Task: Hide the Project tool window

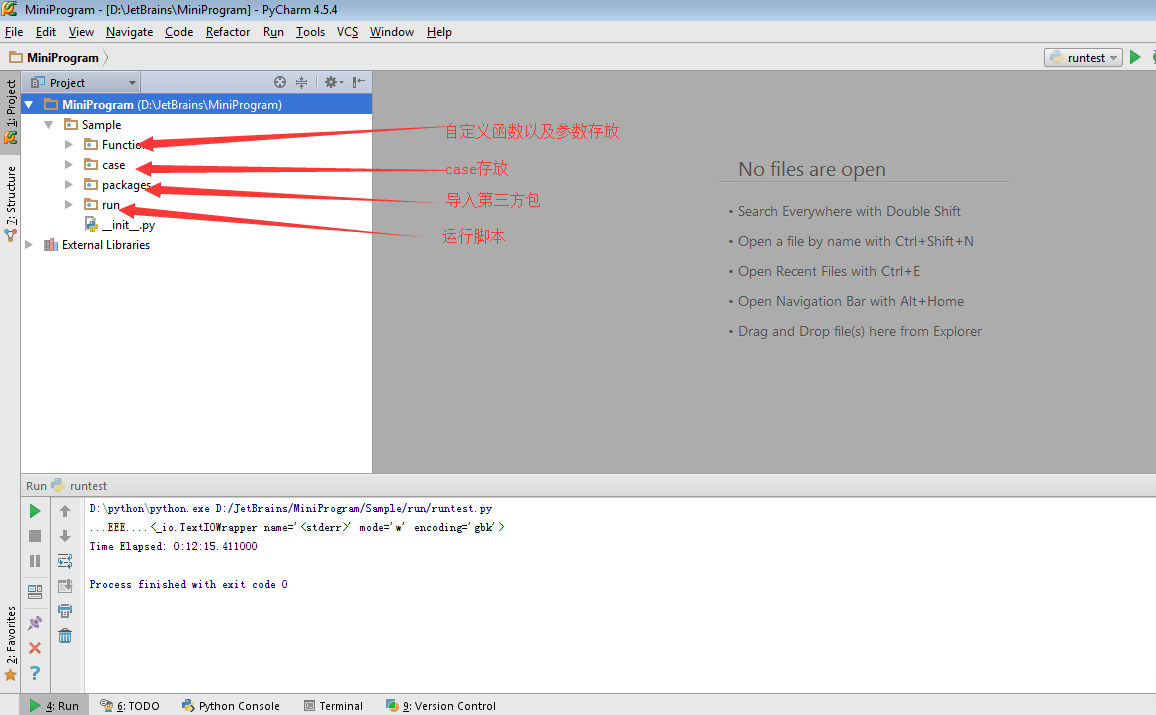Action: coord(359,83)
